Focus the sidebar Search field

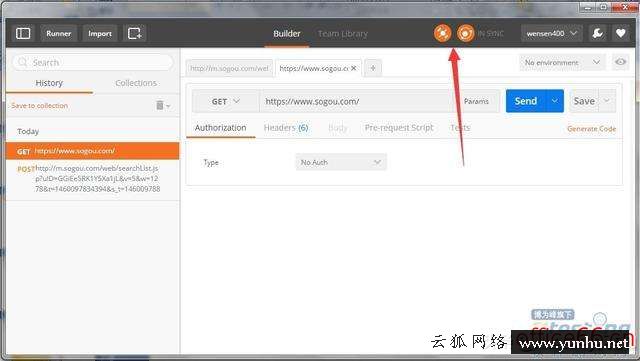pos(93,62)
